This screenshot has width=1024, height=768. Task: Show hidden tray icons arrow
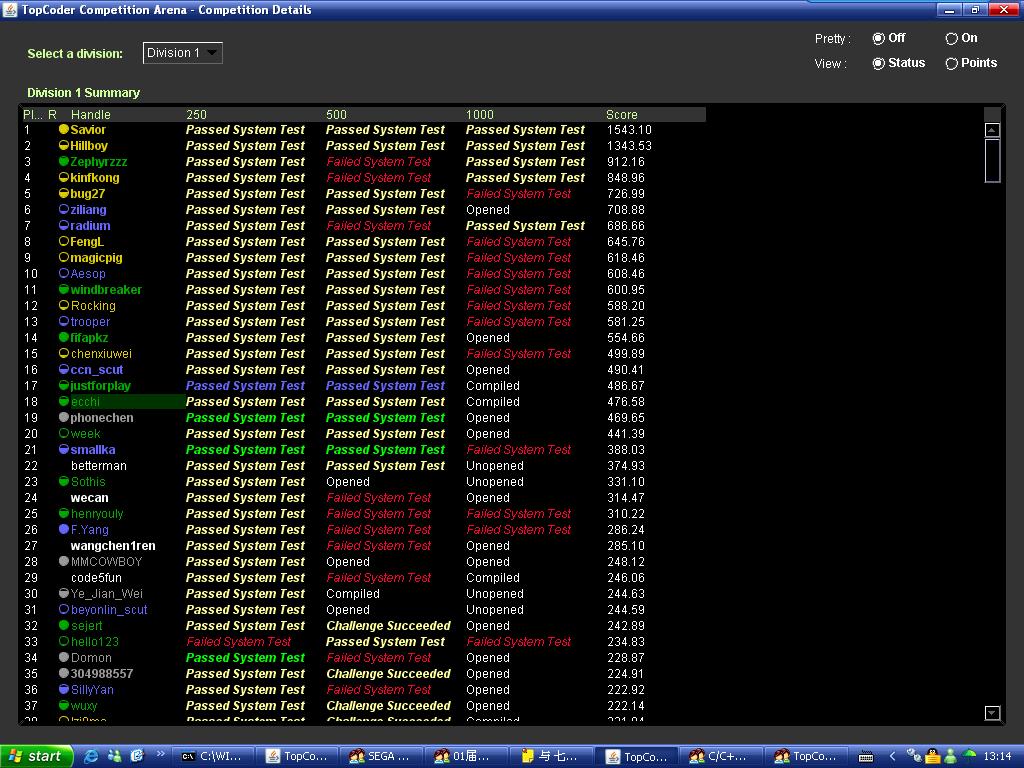coord(892,756)
